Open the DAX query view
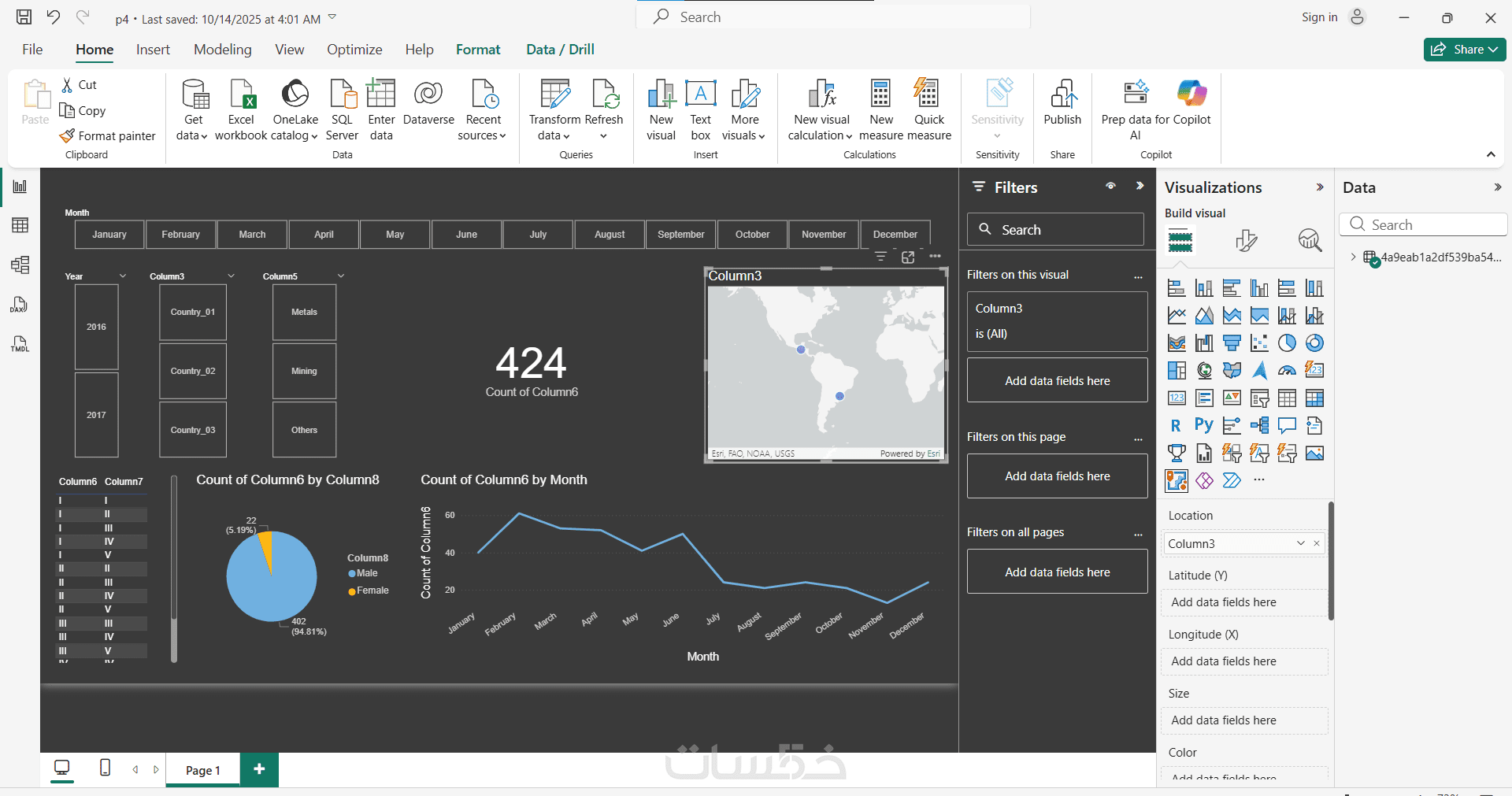This screenshot has width=1512, height=796. (x=20, y=305)
